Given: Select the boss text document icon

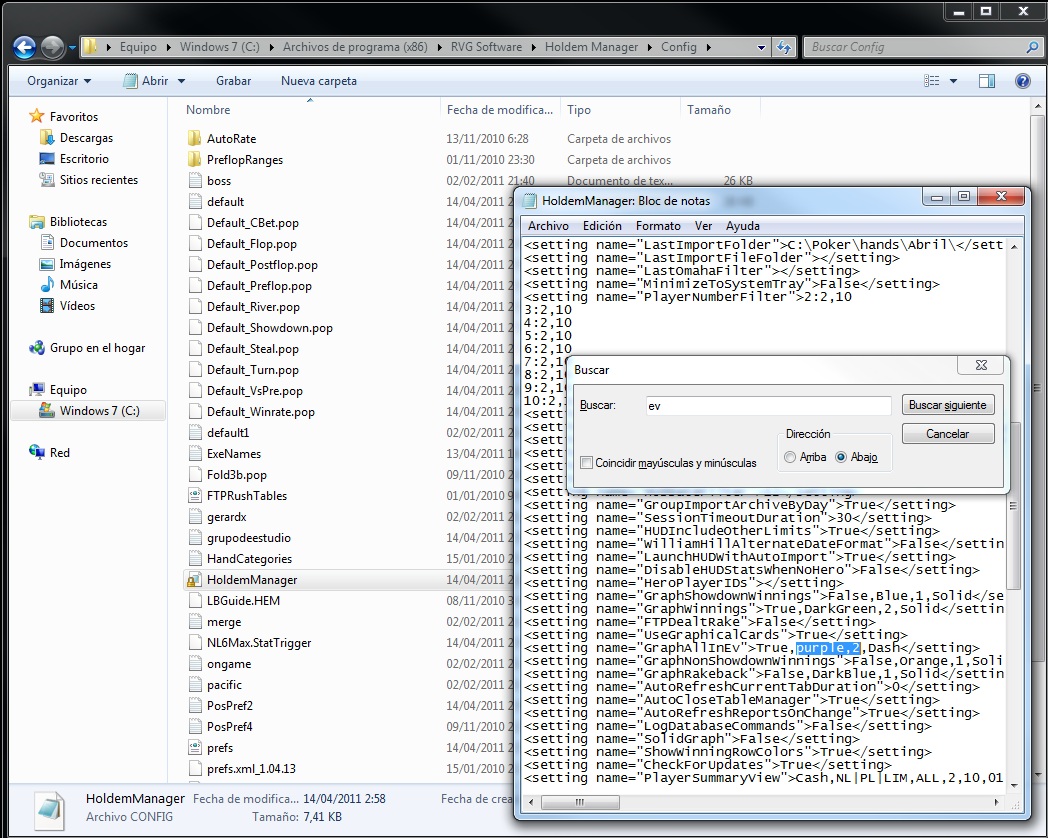Looking at the screenshot, I should point(194,180).
